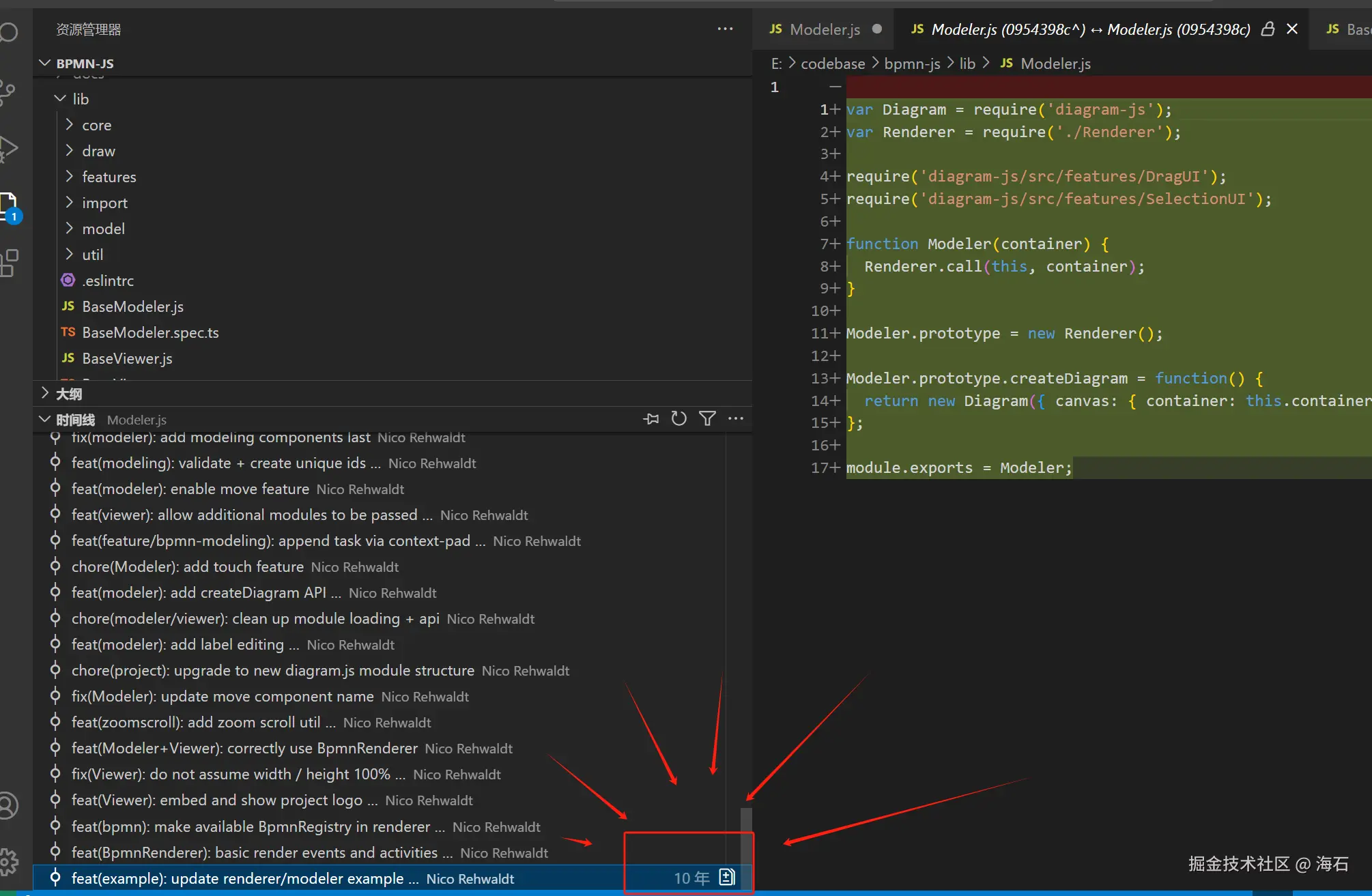Toggle the read-only lock icon on diff tab

coord(1268,29)
